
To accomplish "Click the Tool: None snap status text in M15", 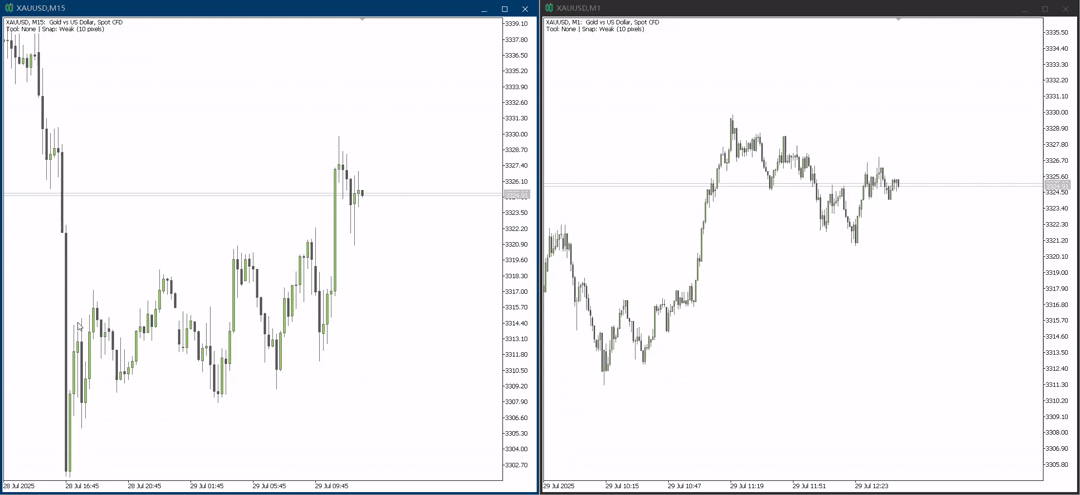I will 55,30.
